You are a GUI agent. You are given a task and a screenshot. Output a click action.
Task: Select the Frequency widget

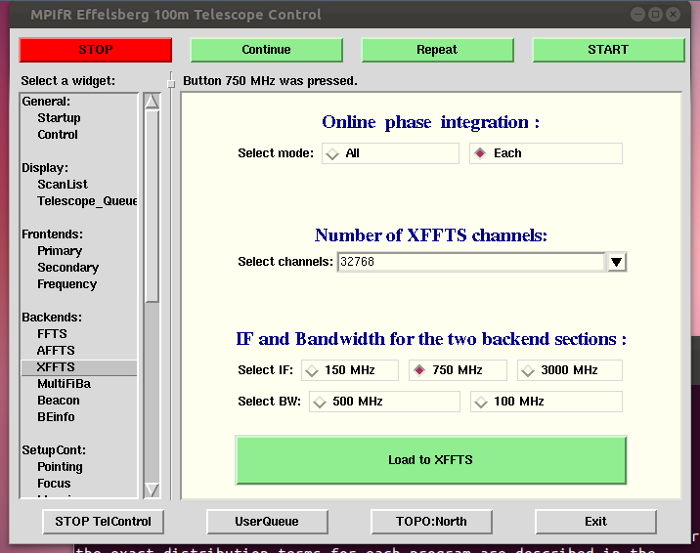coord(67,284)
